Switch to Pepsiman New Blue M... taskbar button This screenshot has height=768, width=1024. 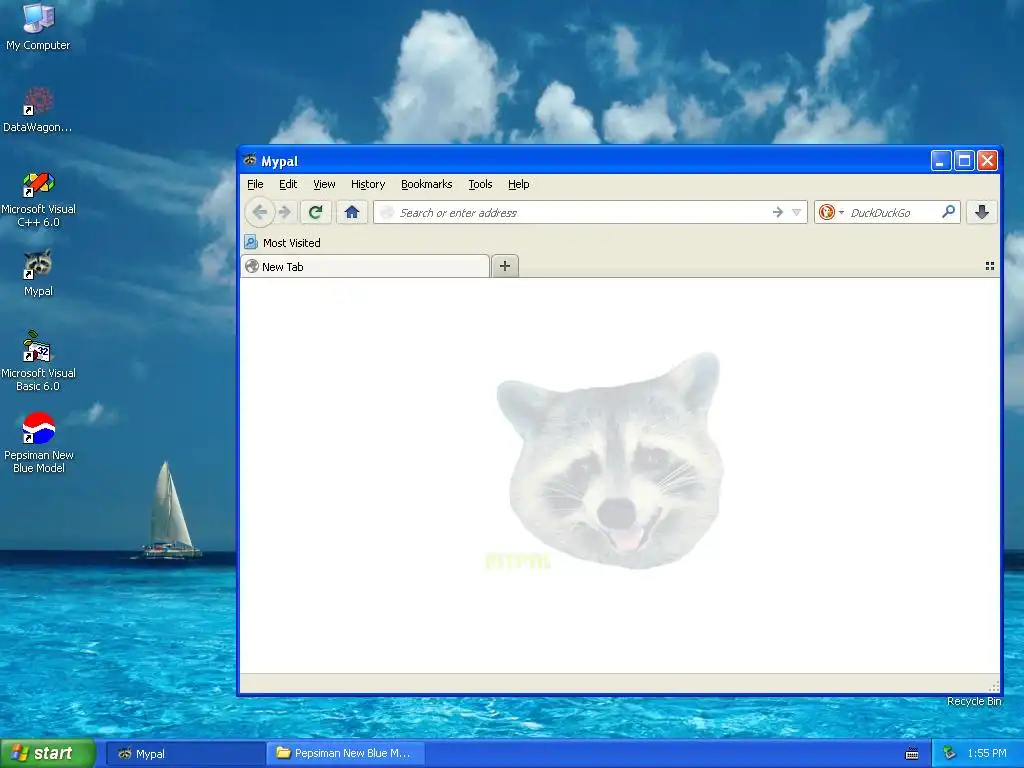coord(346,754)
